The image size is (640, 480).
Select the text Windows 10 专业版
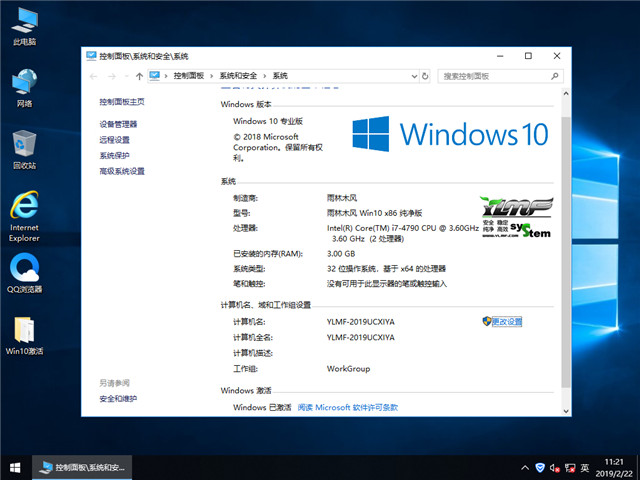pyautogui.click(x=268, y=121)
